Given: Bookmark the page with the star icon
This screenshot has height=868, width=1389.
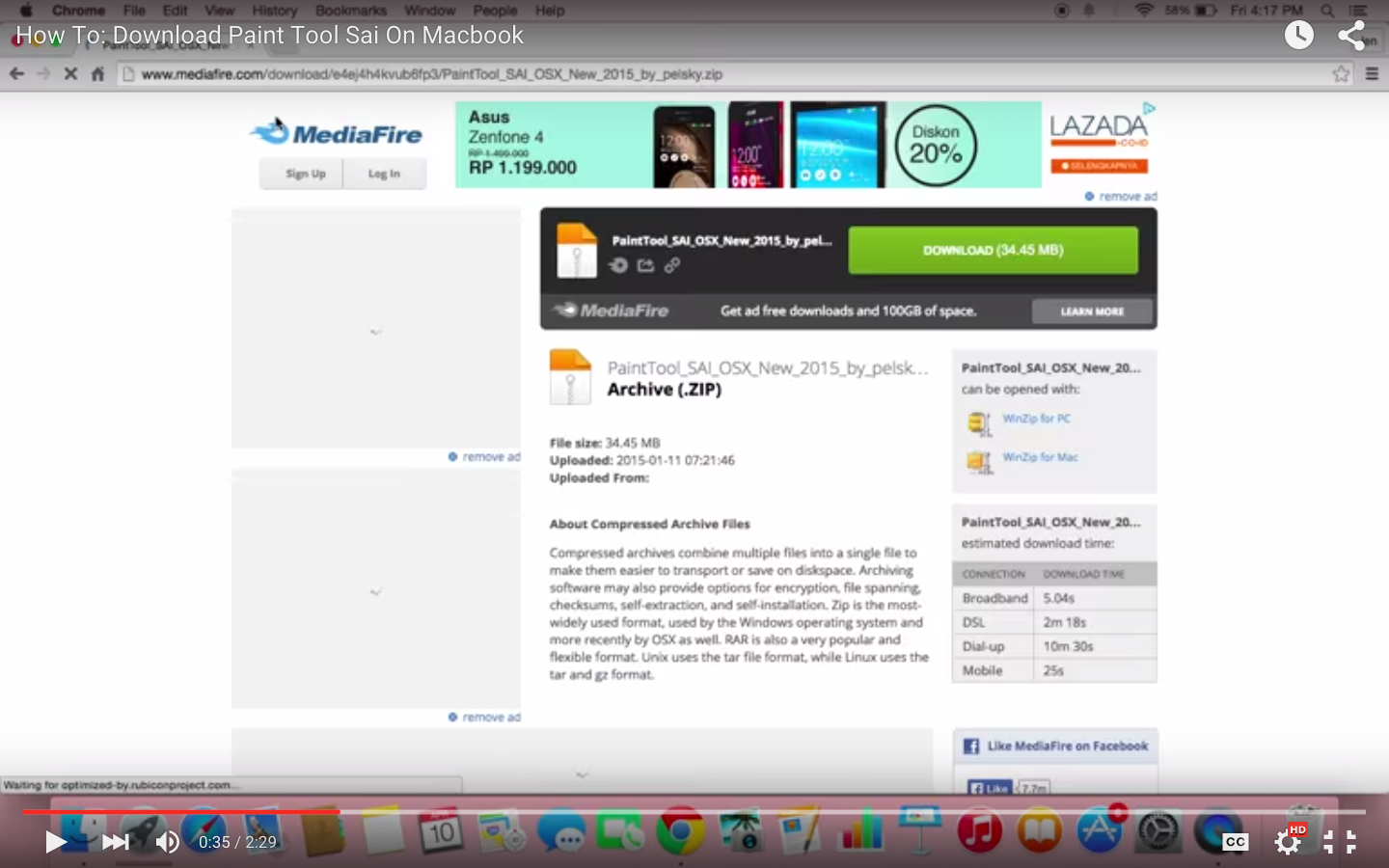Looking at the screenshot, I should click(x=1341, y=74).
